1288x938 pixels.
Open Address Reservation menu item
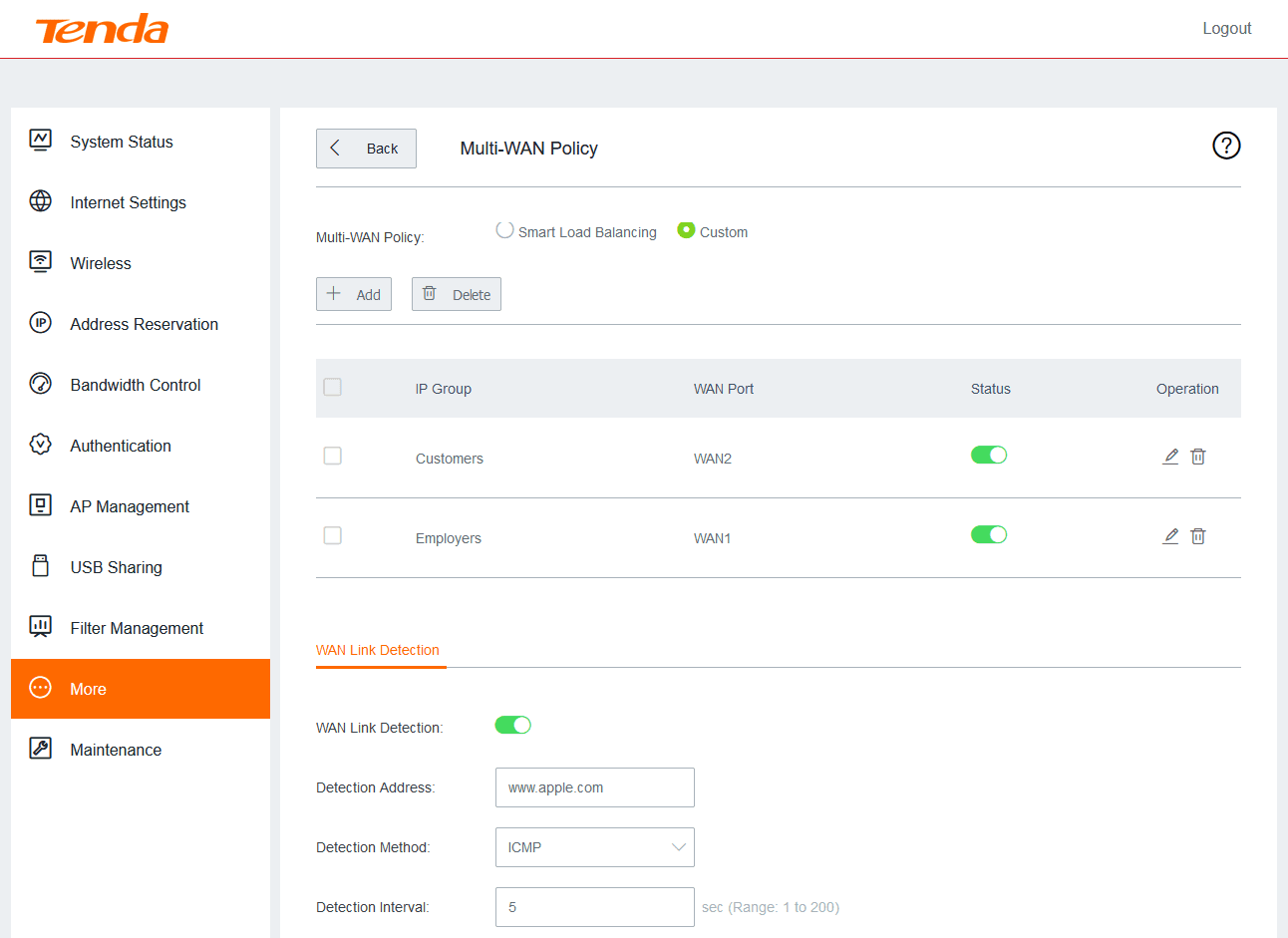tap(141, 324)
